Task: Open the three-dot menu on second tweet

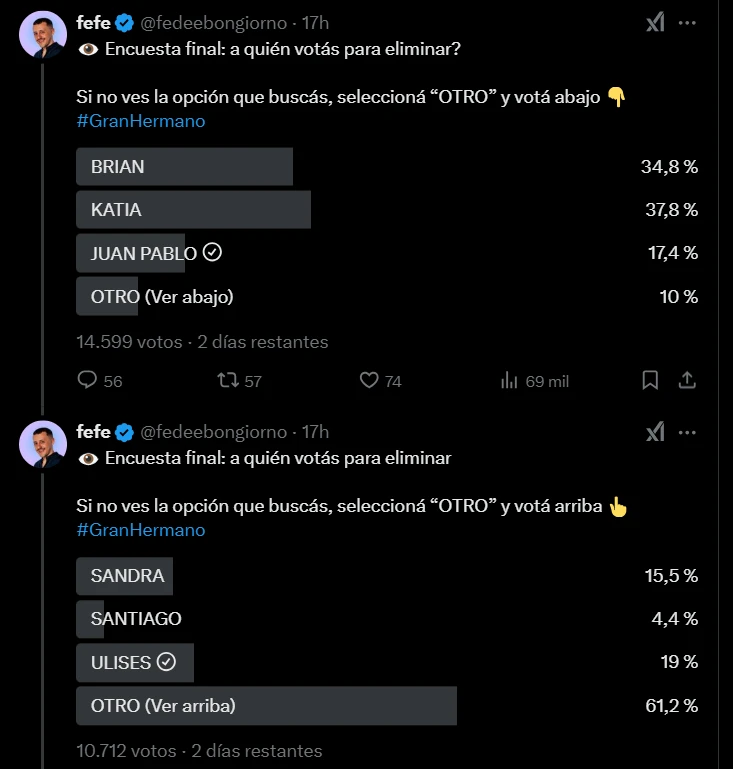Action: tap(687, 431)
